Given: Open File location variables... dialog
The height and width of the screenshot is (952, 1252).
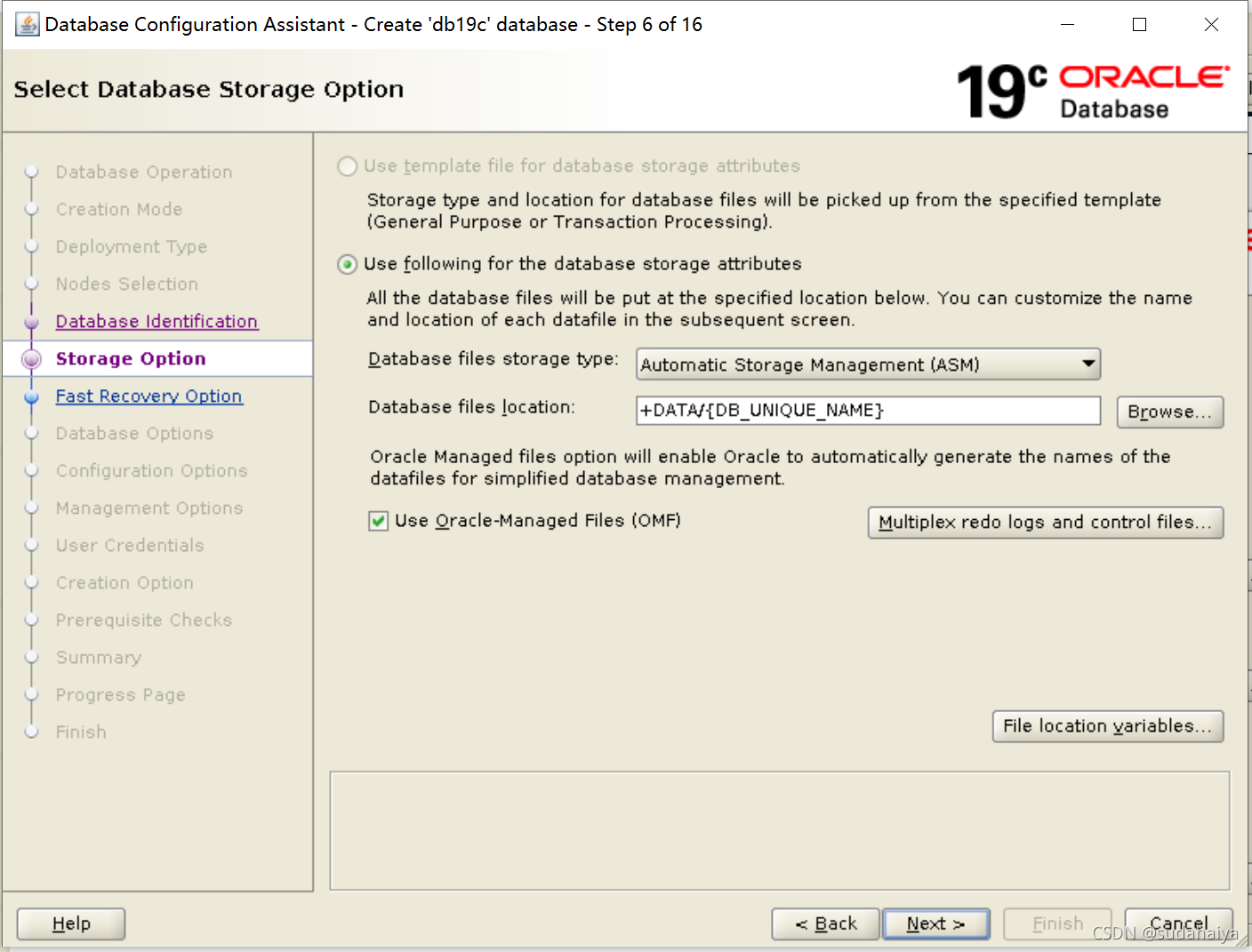Looking at the screenshot, I should 1108,726.
